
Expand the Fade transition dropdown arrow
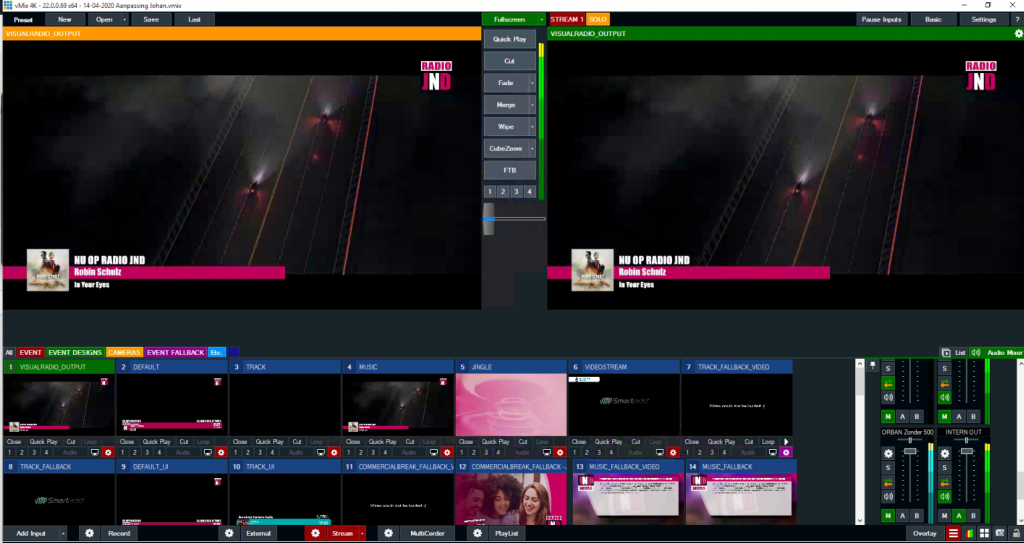point(532,83)
